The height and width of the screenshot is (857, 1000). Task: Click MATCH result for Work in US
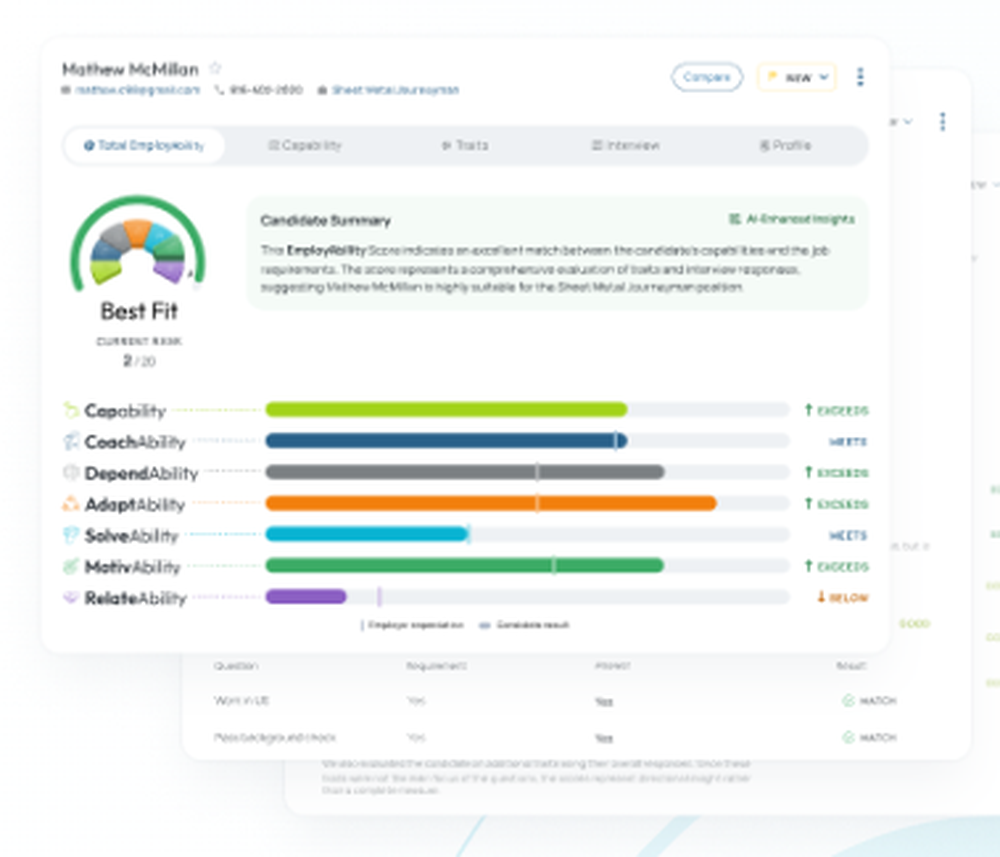pos(870,701)
